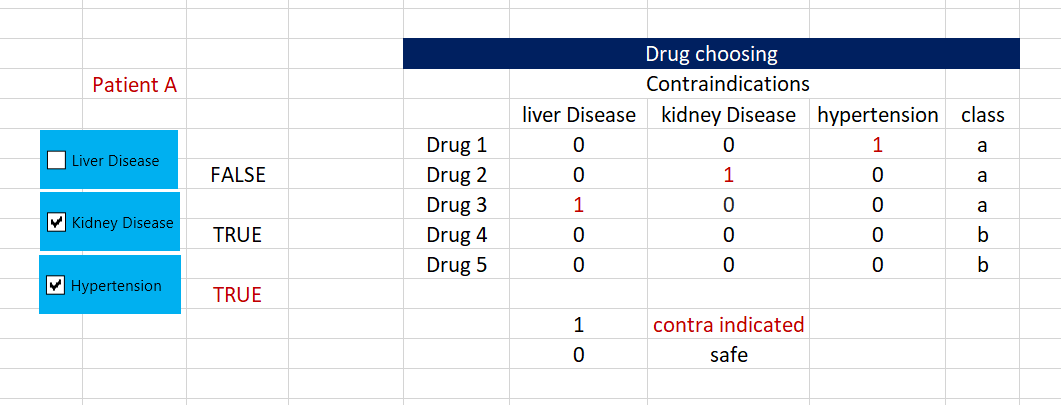
Task: Select Drug 1 hypertension red value
Action: 877,145
